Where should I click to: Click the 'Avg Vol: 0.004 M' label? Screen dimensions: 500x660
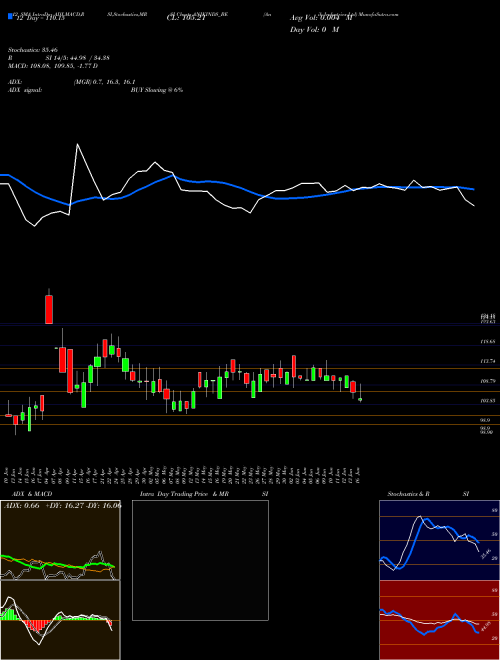[321, 18]
